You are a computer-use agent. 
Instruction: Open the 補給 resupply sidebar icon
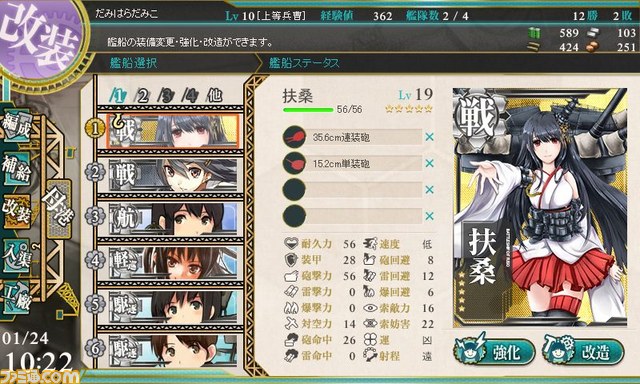[16, 168]
